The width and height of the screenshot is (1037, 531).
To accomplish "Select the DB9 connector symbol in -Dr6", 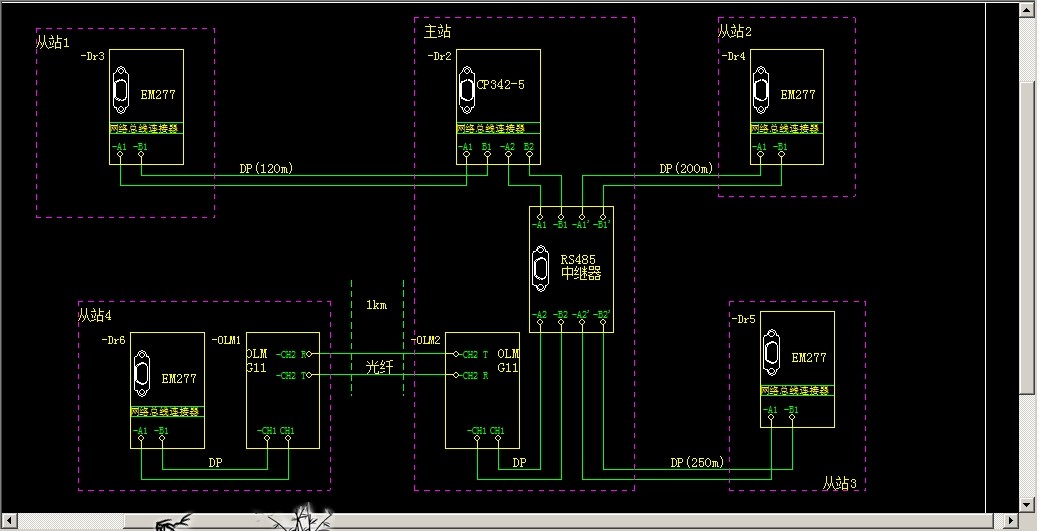I will [142, 374].
